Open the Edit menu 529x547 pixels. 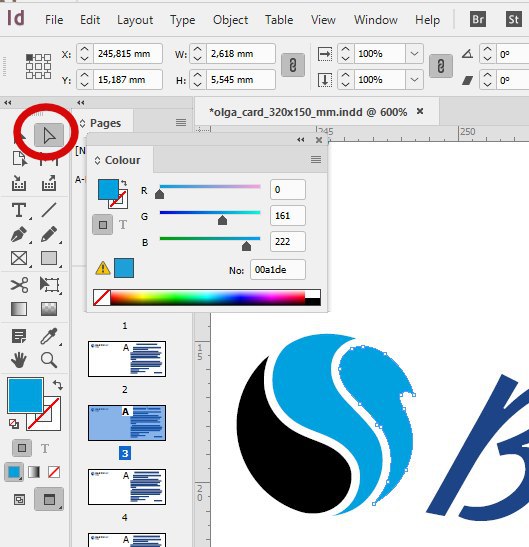(x=90, y=20)
